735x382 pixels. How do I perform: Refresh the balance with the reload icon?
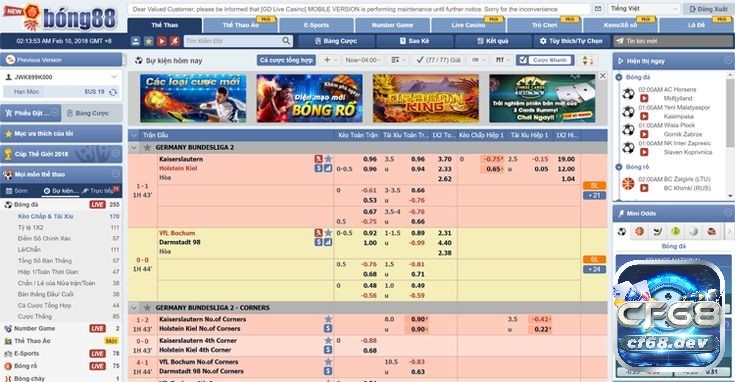tap(113, 92)
